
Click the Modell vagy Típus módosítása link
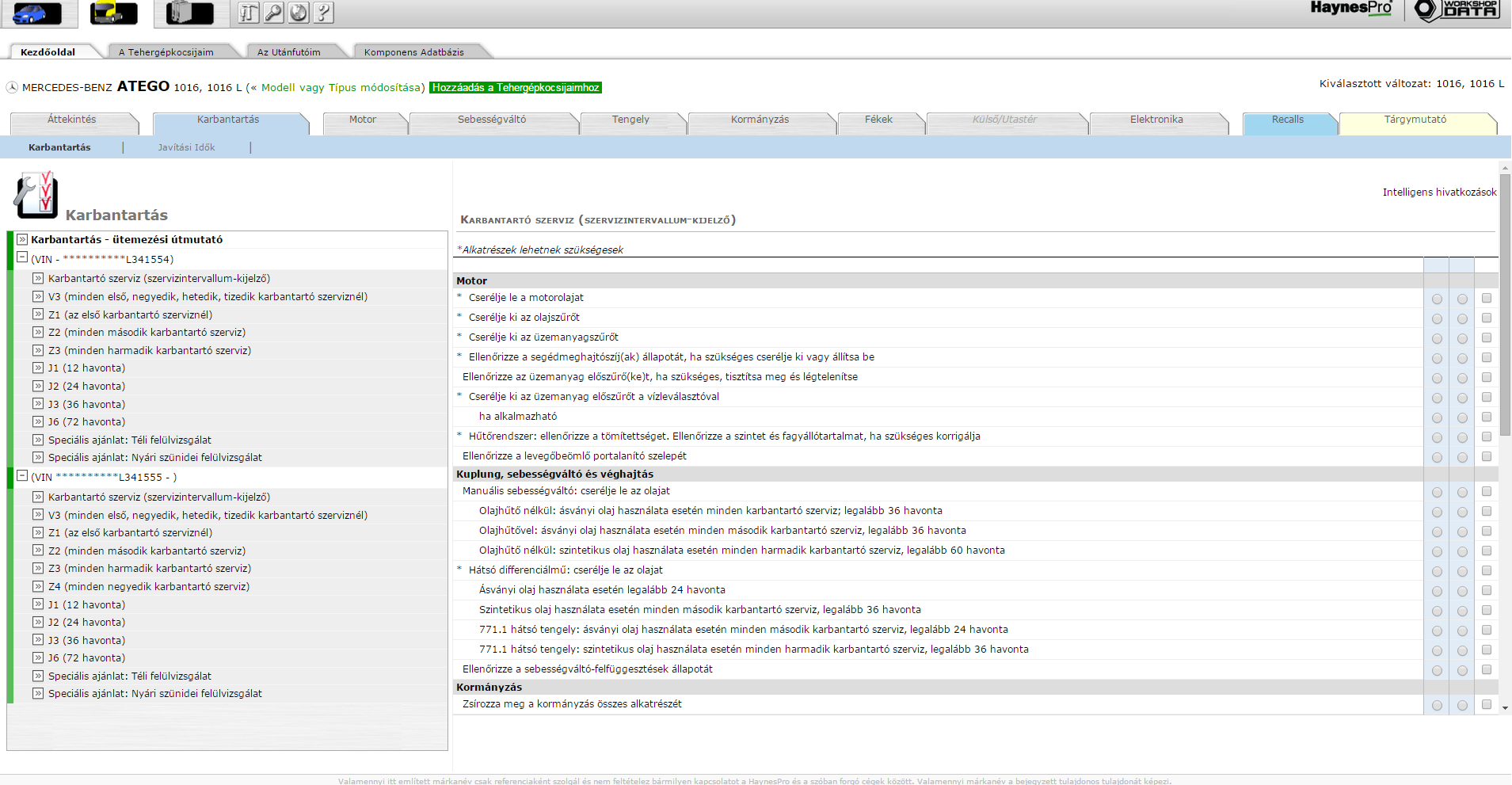tap(343, 88)
